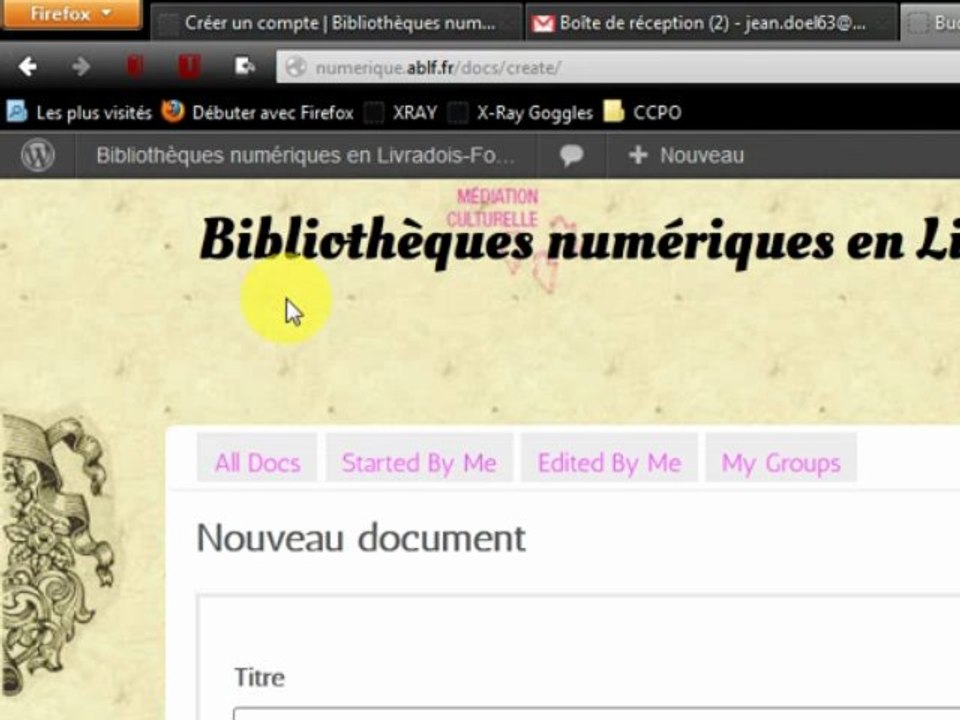
Task: Click the Gmail envelope icon on the tab
Action: [x=542, y=24]
